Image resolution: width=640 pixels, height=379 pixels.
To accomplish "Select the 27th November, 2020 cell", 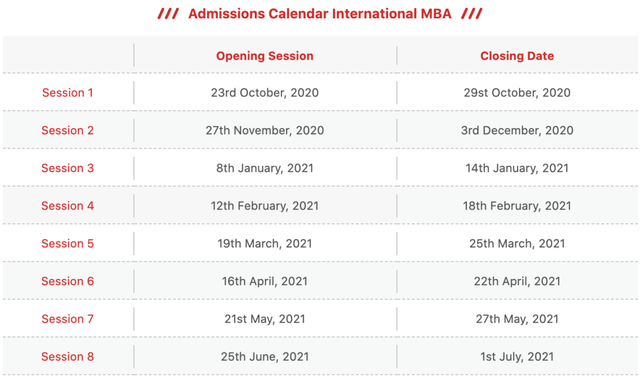I will (x=264, y=131).
